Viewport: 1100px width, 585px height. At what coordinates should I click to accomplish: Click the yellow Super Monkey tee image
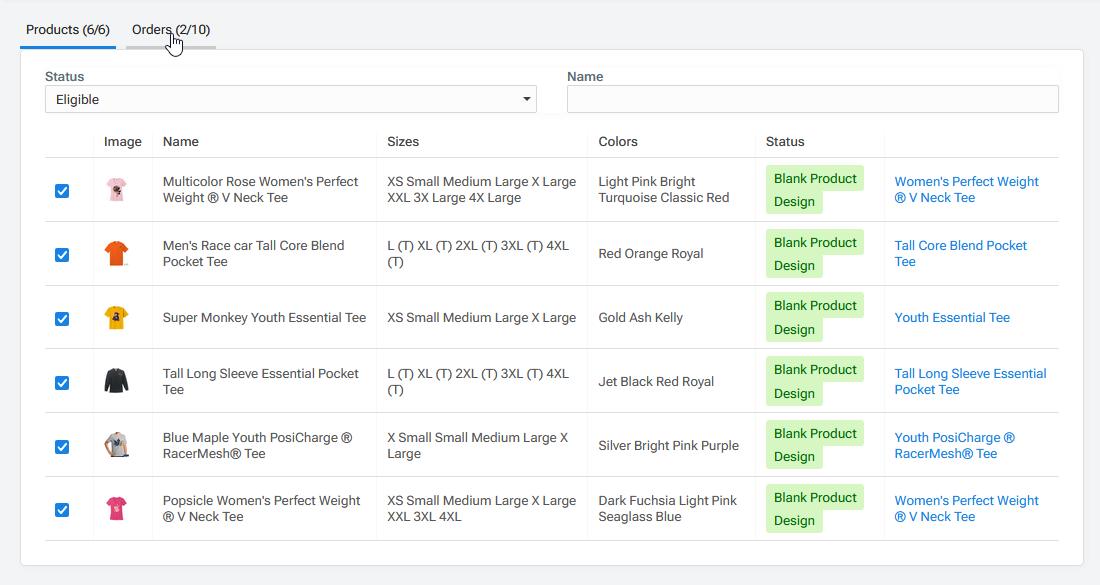tap(116, 318)
